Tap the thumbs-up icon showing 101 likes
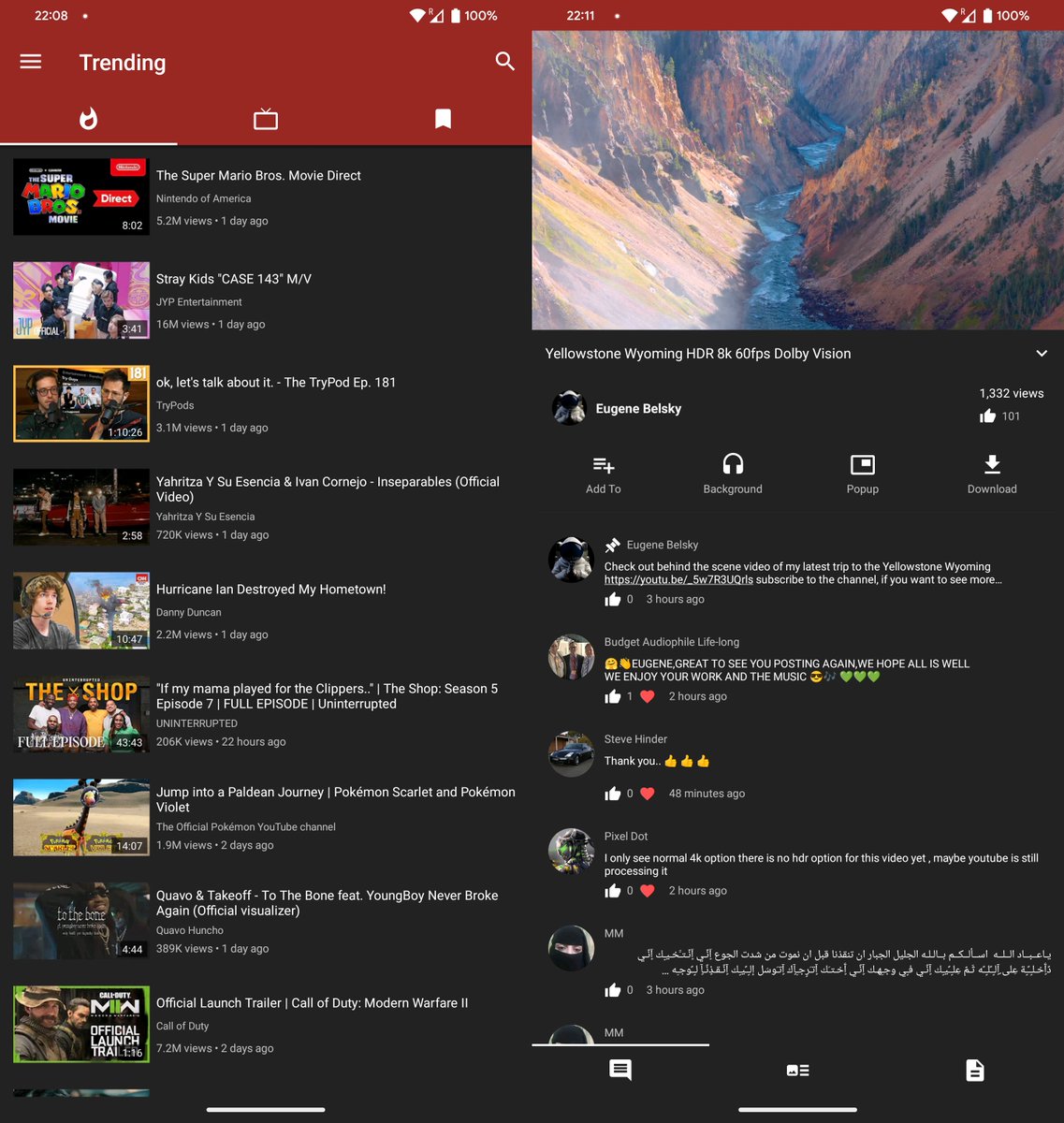 988,416
